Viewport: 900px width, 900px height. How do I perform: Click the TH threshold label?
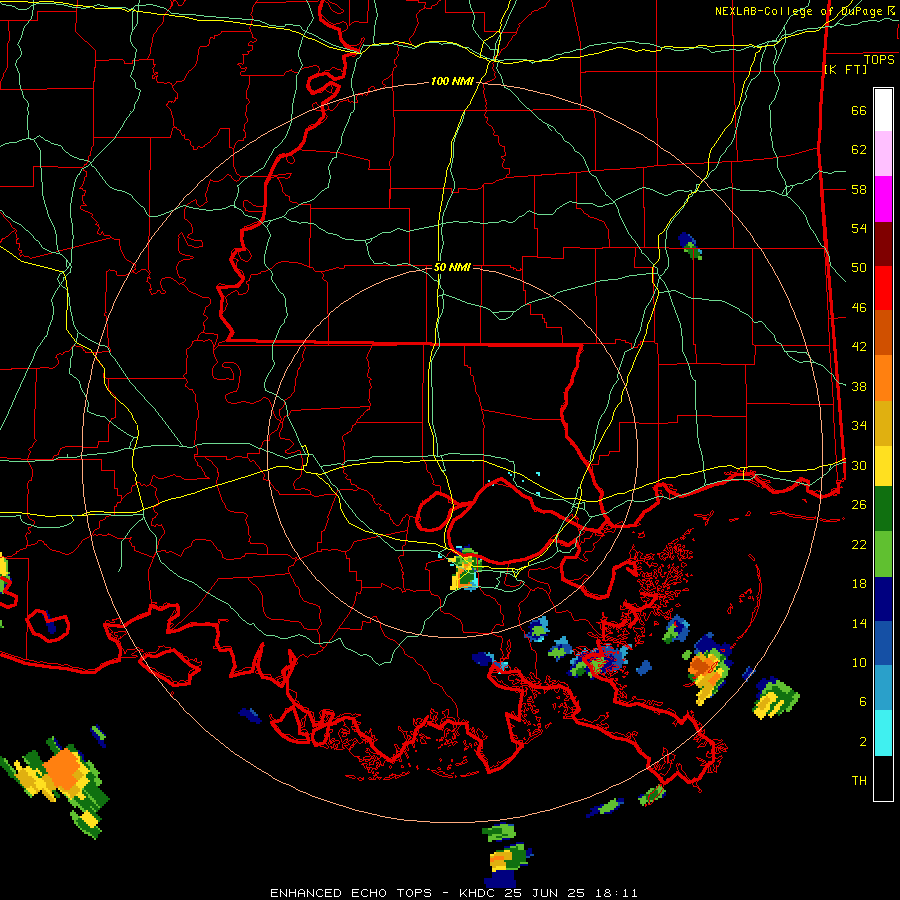click(x=859, y=781)
